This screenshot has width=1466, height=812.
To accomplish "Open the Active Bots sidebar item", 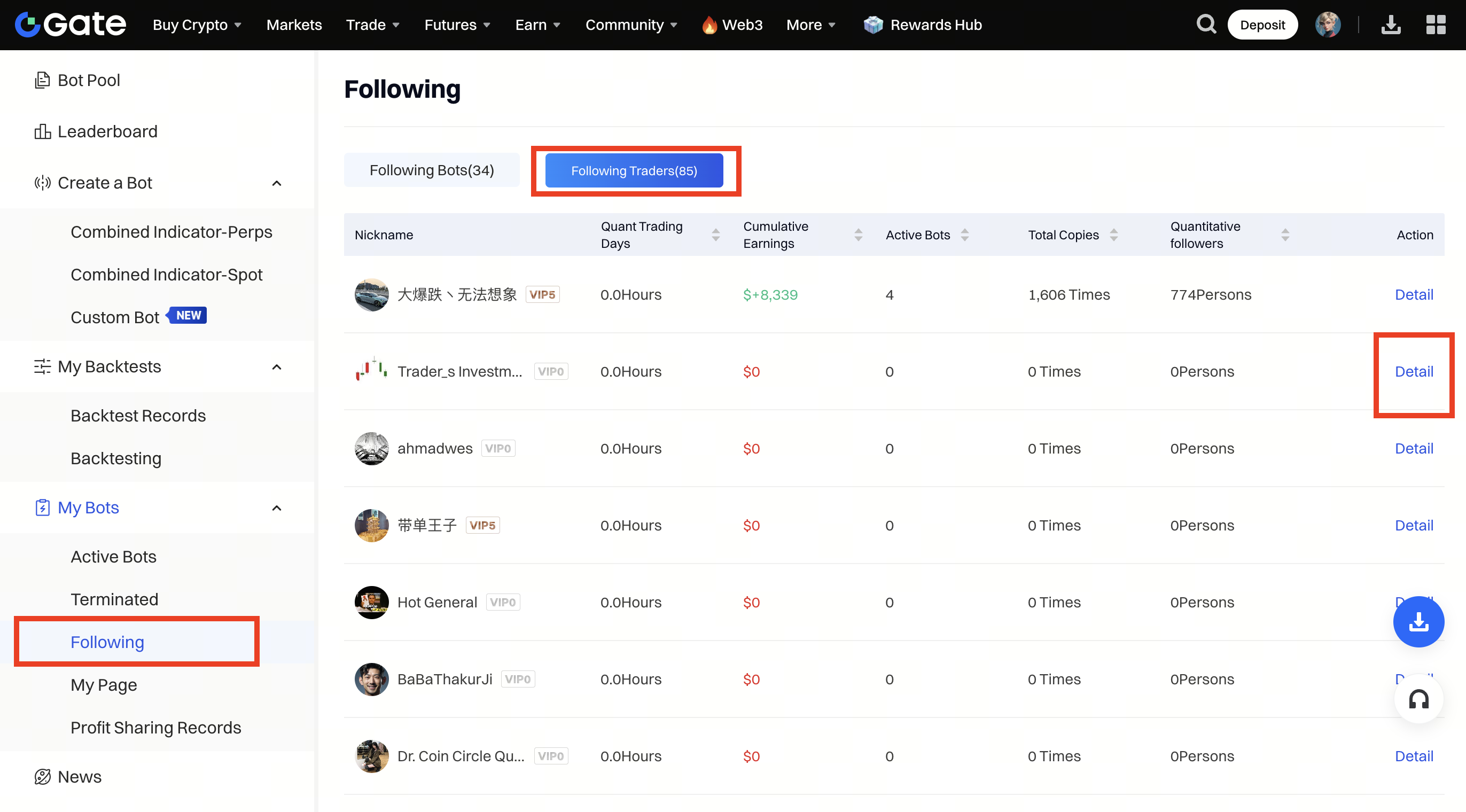I will coord(113,556).
